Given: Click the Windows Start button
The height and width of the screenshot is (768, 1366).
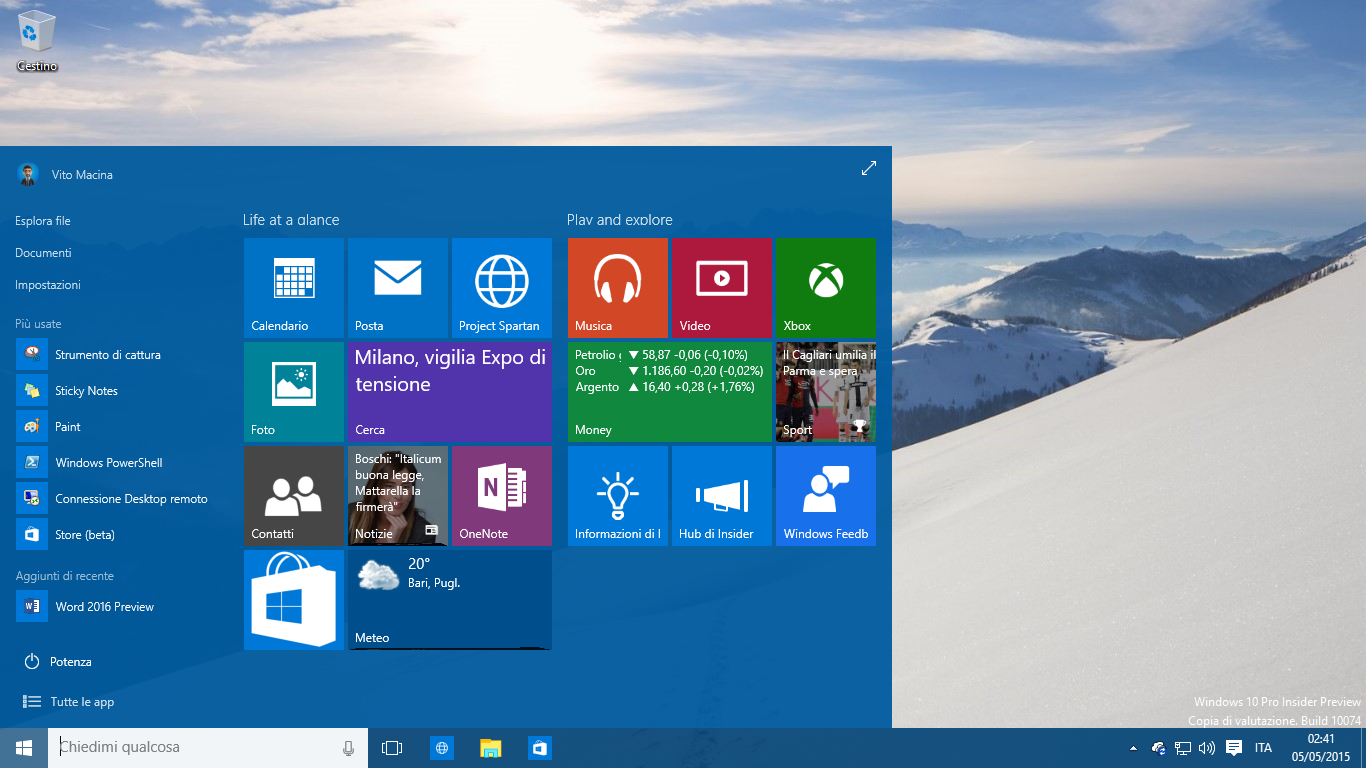Looking at the screenshot, I should (x=24, y=748).
